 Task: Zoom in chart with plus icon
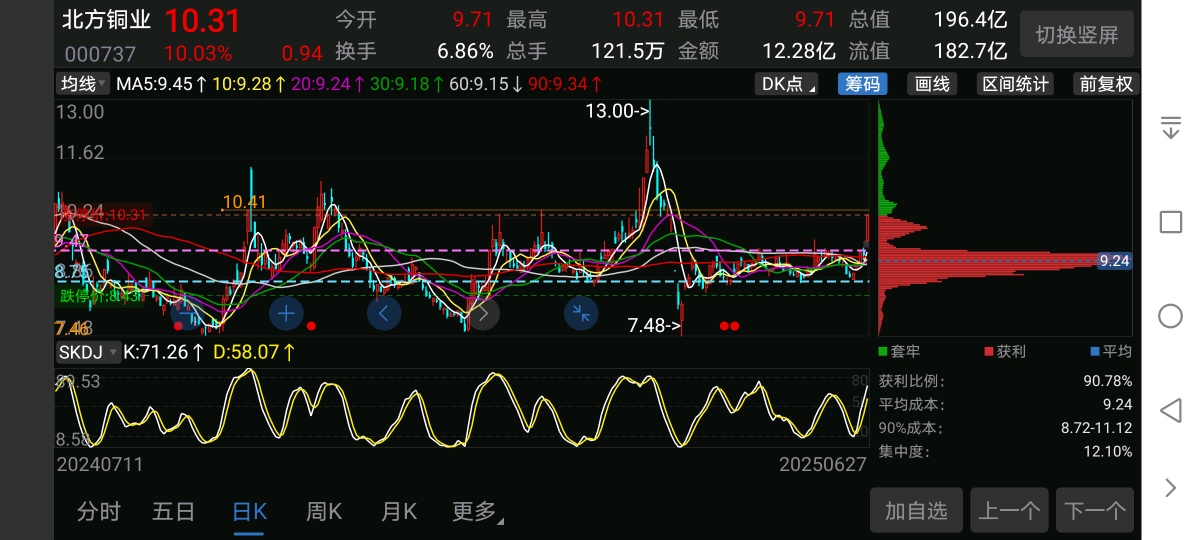coord(286,313)
